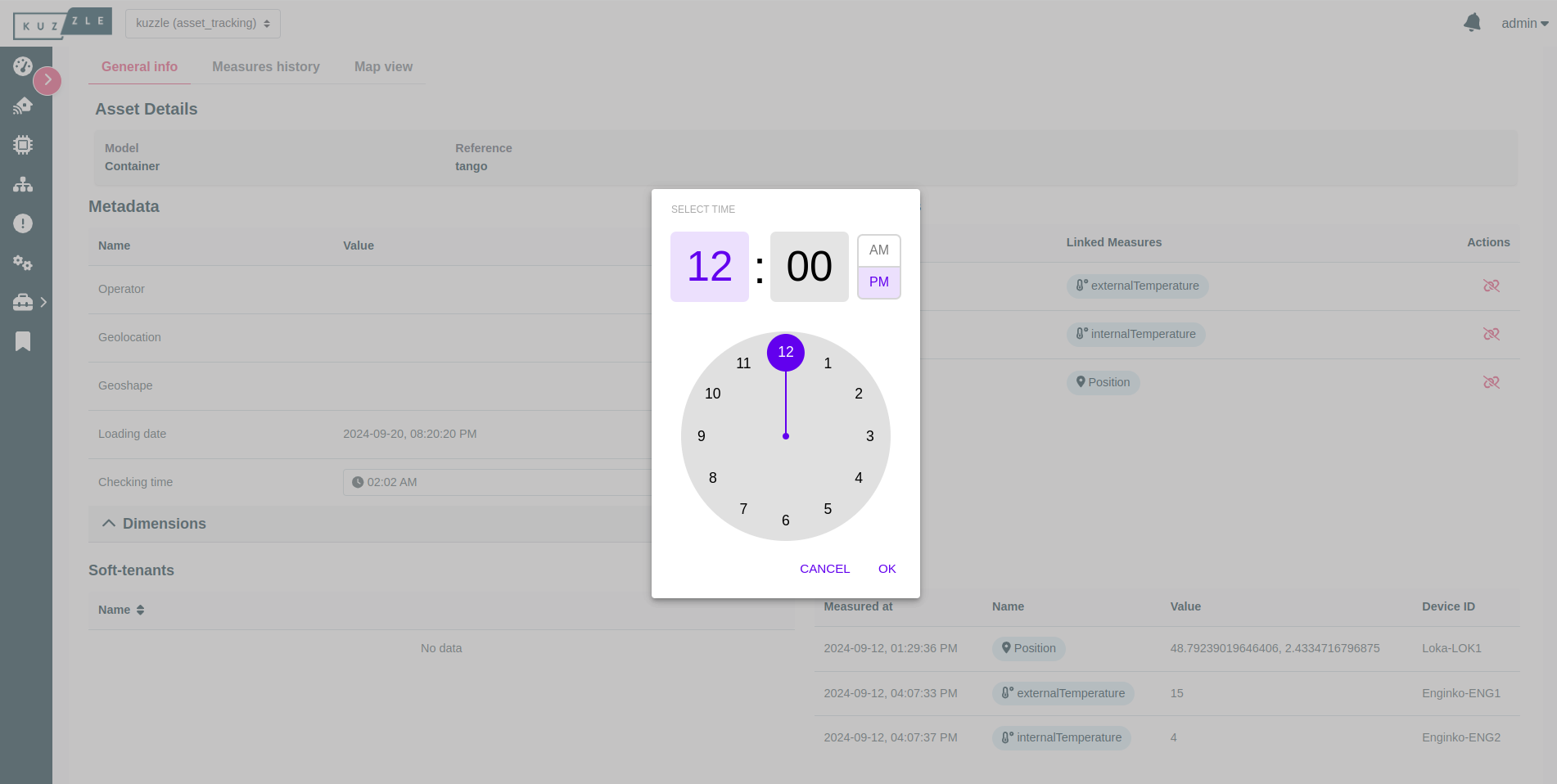The image size is (1557, 784).
Task: Open the dashboard via the speedometer icon
Action: (22, 65)
